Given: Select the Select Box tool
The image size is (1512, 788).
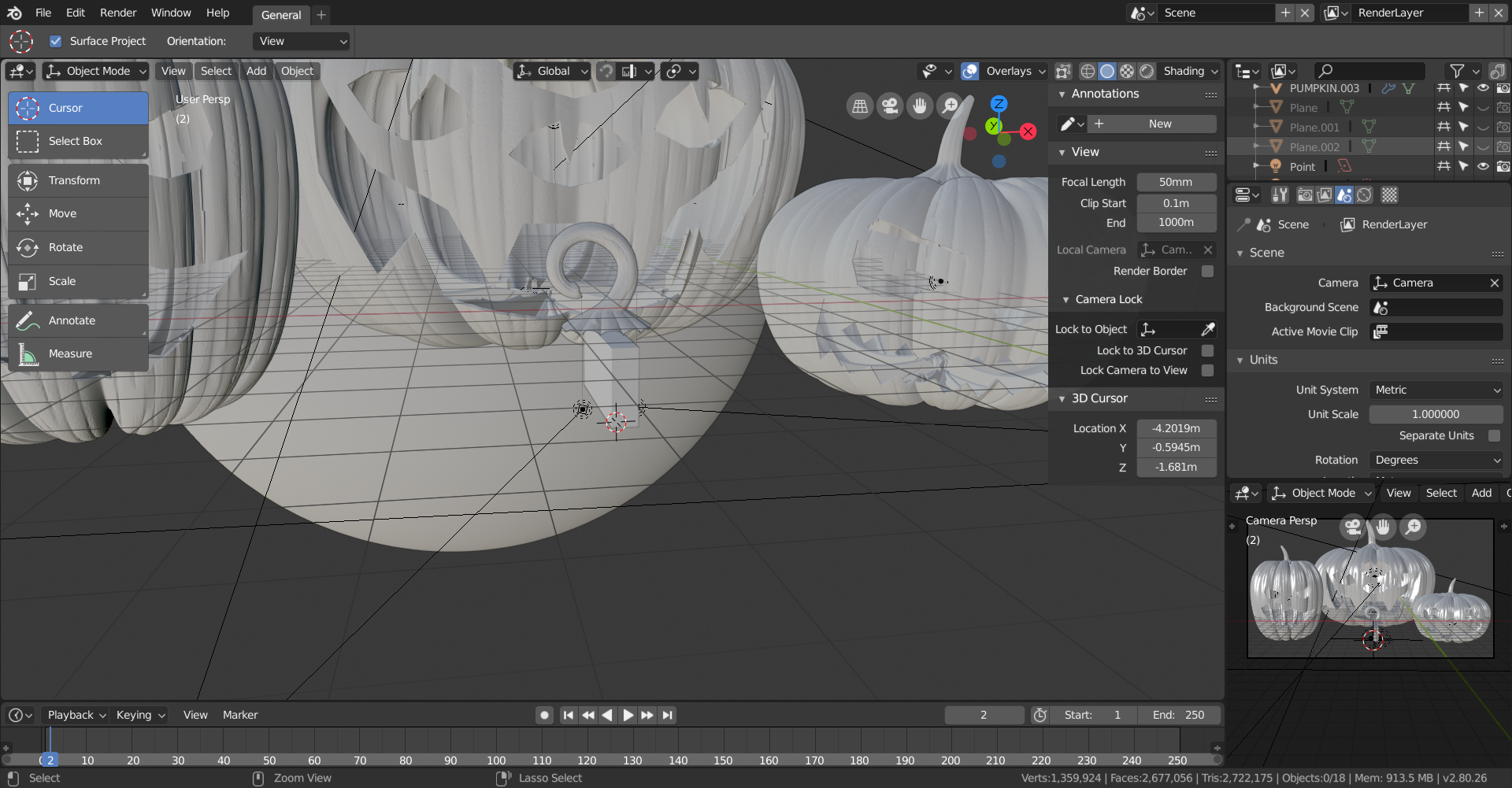Looking at the screenshot, I should pos(78,141).
